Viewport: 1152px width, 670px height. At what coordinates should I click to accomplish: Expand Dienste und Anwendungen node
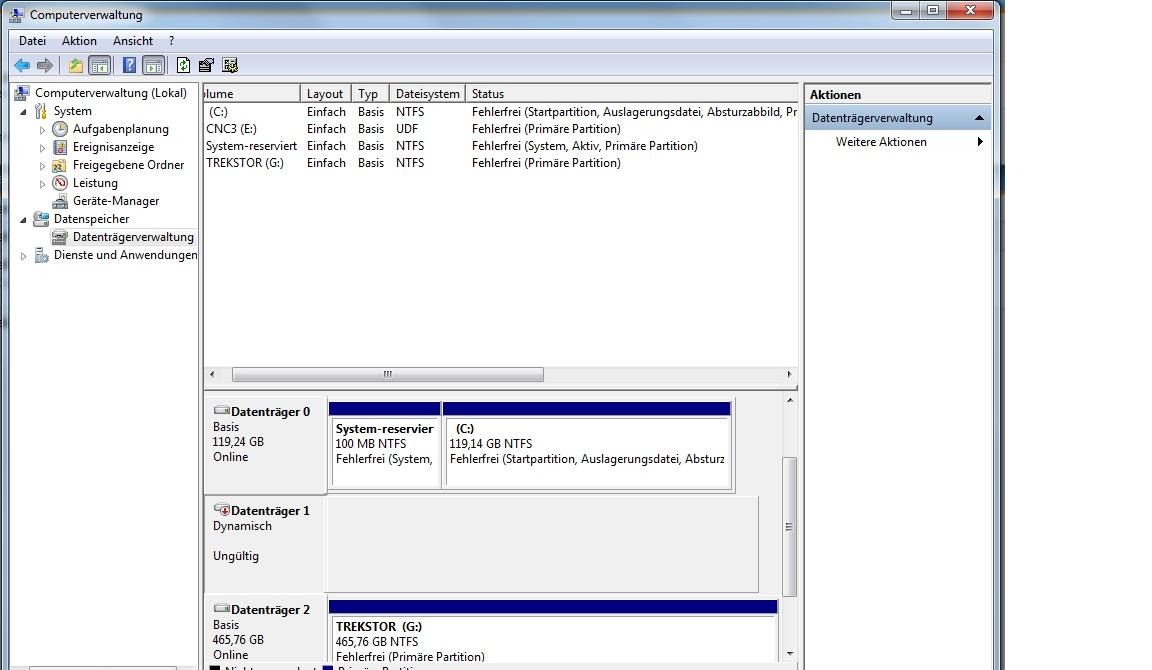coord(23,256)
